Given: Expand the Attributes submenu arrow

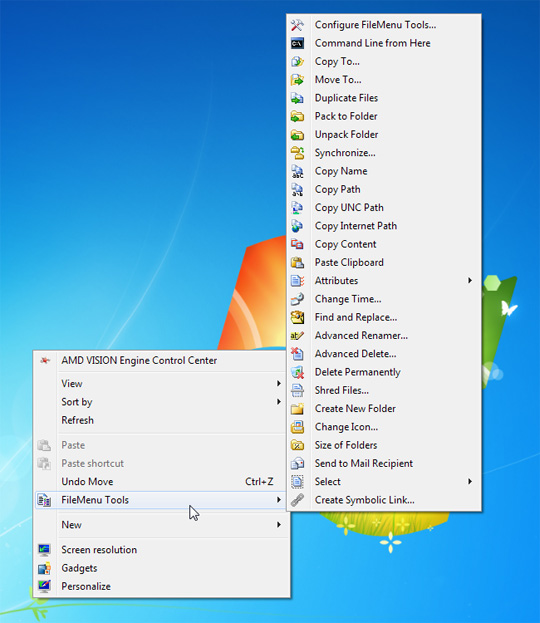Looking at the screenshot, I should click(x=470, y=281).
